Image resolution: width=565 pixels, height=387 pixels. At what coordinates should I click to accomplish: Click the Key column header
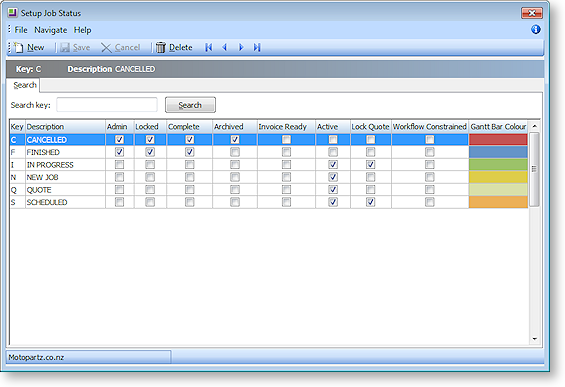[17, 127]
